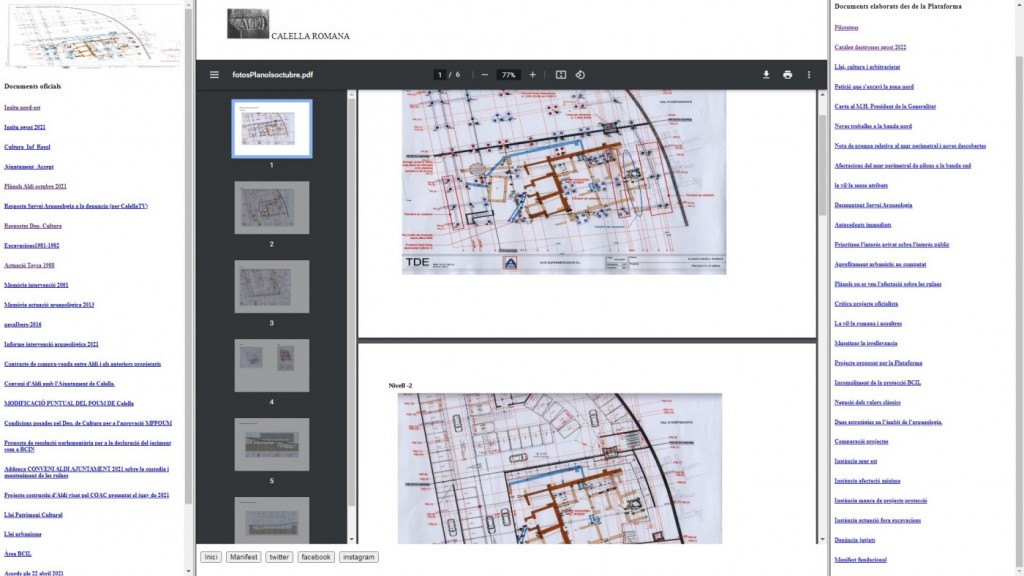This screenshot has width=1024, height=576.
Task: Print the PDF document
Action: pyautogui.click(x=788, y=75)
